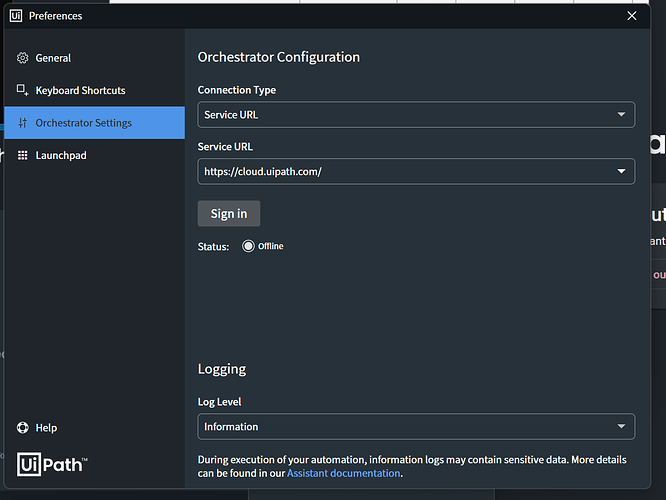The width and height of the screenshot is (666, 500).
Task: Close the Preferences window
Action: coord(631,16)
